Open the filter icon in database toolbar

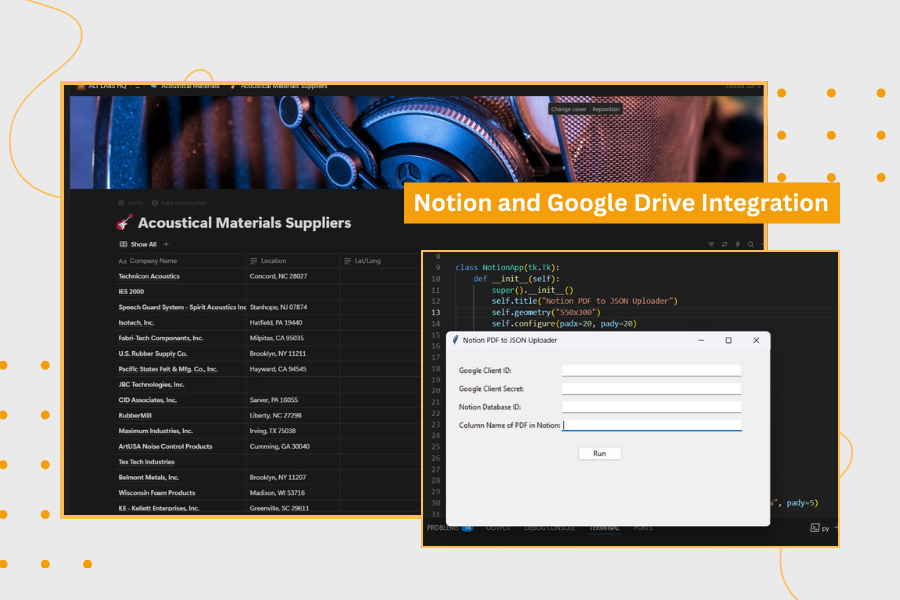(x=712, y=244)
